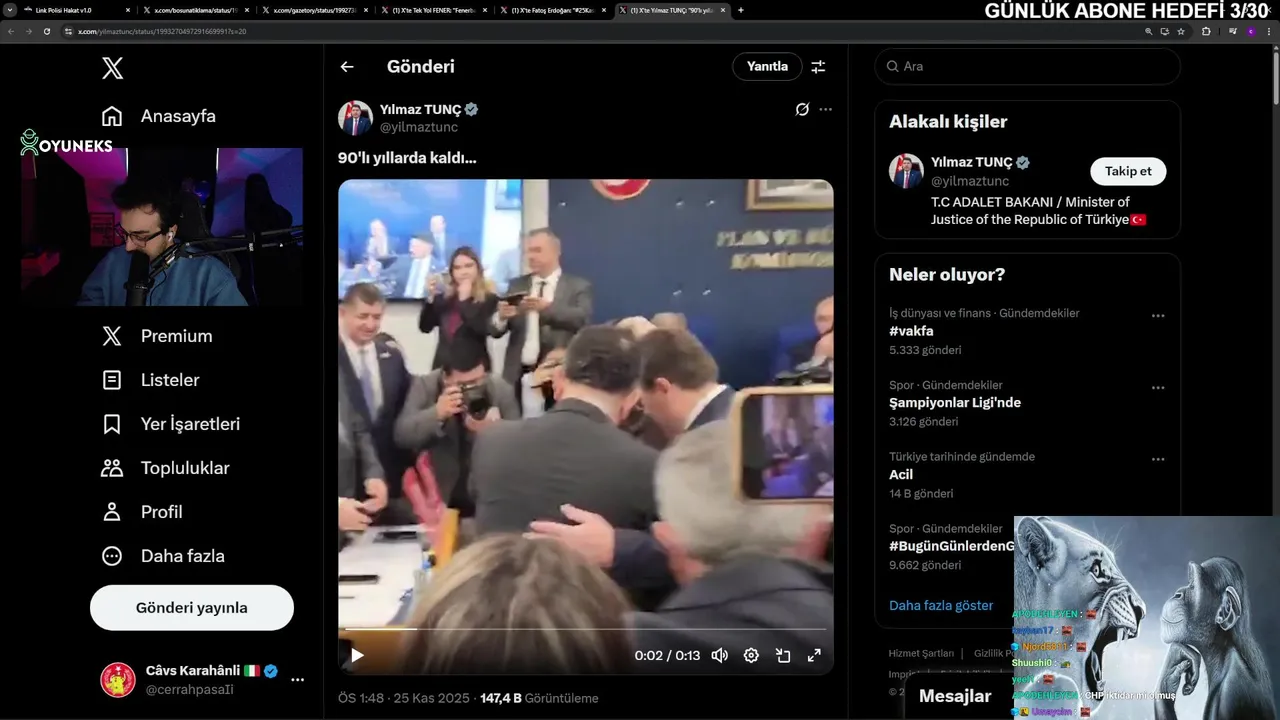Open Yılmaz TUNÇ avatar on the post
This screenshot has height=720, width=1280.
tap(355, 118)
